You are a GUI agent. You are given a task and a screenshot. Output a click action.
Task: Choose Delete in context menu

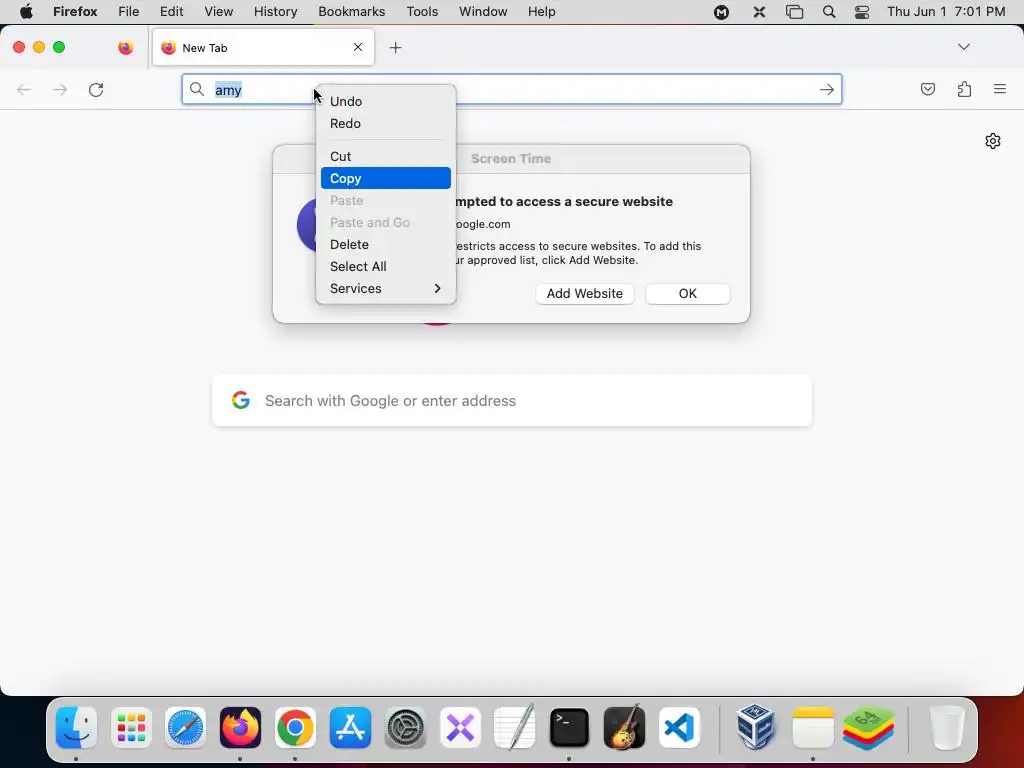pos(385,244)
